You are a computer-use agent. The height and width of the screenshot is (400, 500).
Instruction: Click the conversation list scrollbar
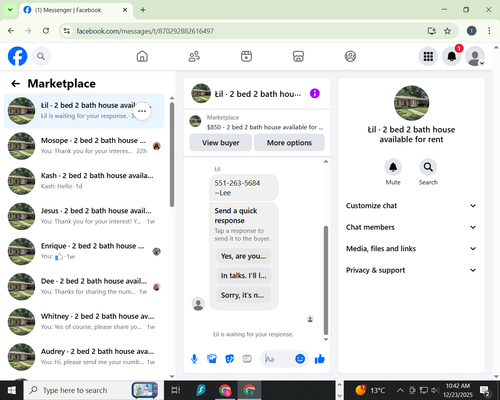tap(172, 155)
